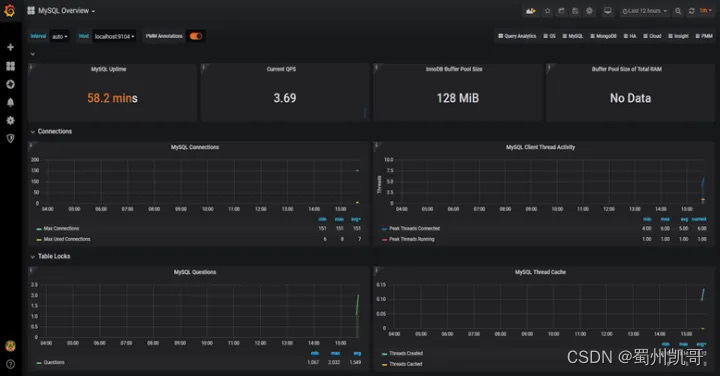Click info corner of MySQL Connections panel
Viewport: 720px width, 376px height.
point(31,145)
